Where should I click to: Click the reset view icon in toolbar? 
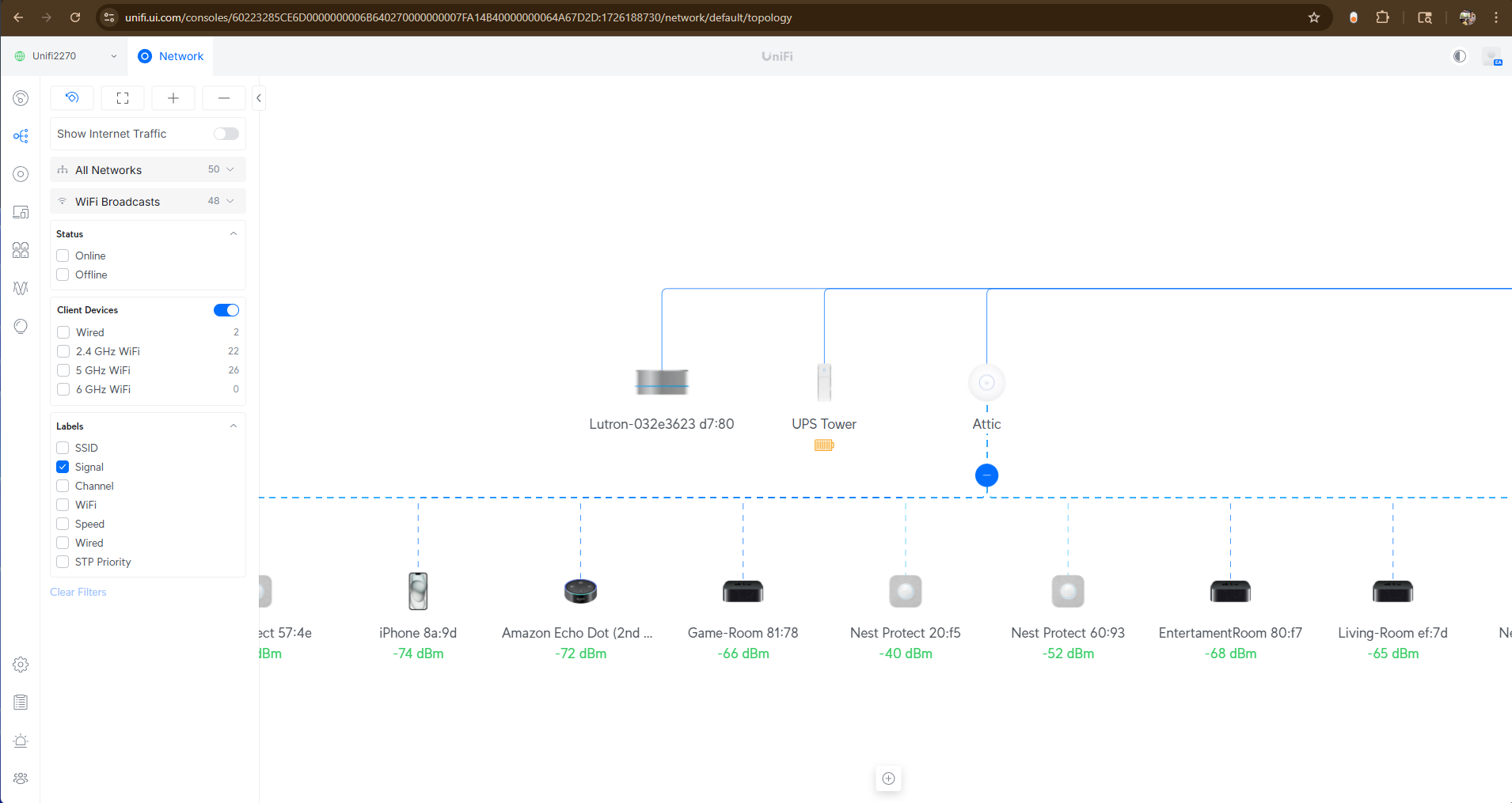[72, 98]
